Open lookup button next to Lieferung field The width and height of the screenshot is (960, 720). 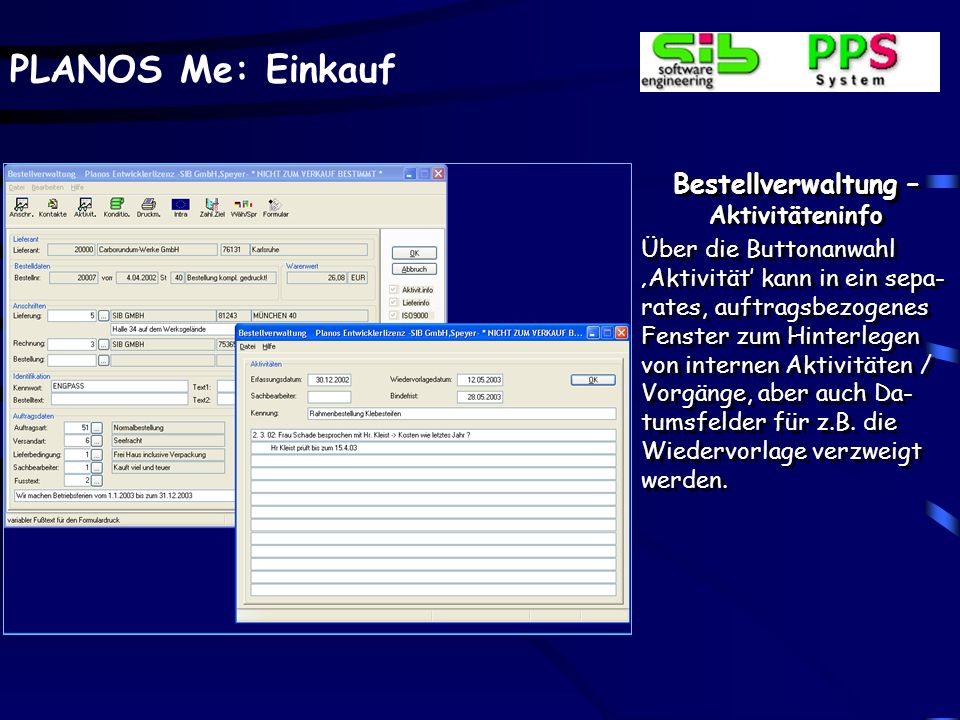click(x=103, y=316)
